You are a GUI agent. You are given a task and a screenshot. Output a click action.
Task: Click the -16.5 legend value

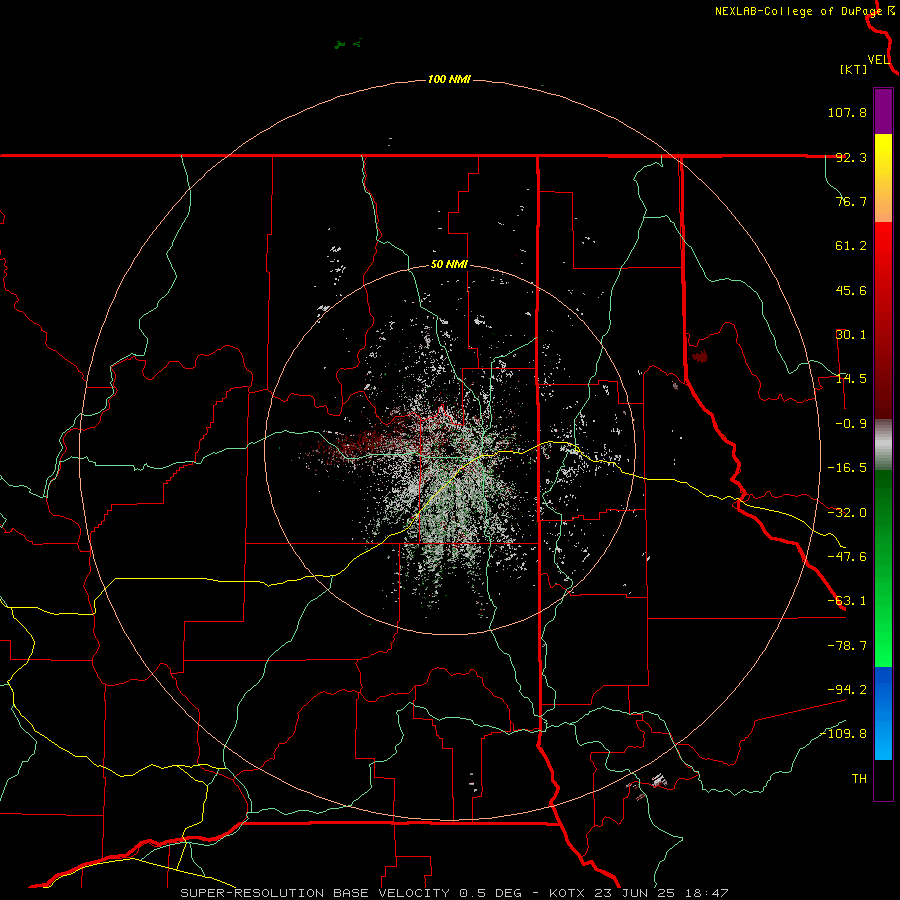(x=847, y=468)
